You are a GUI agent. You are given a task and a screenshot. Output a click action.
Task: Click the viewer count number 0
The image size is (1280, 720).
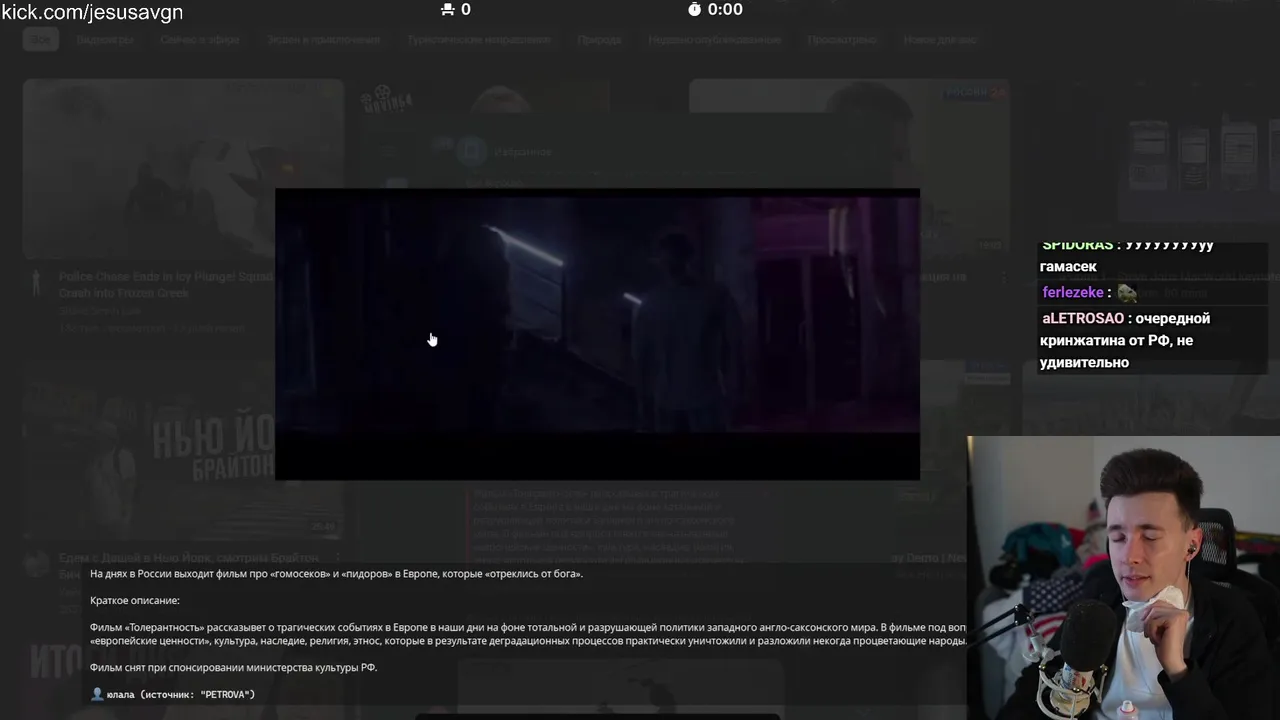tap(465, 9)
